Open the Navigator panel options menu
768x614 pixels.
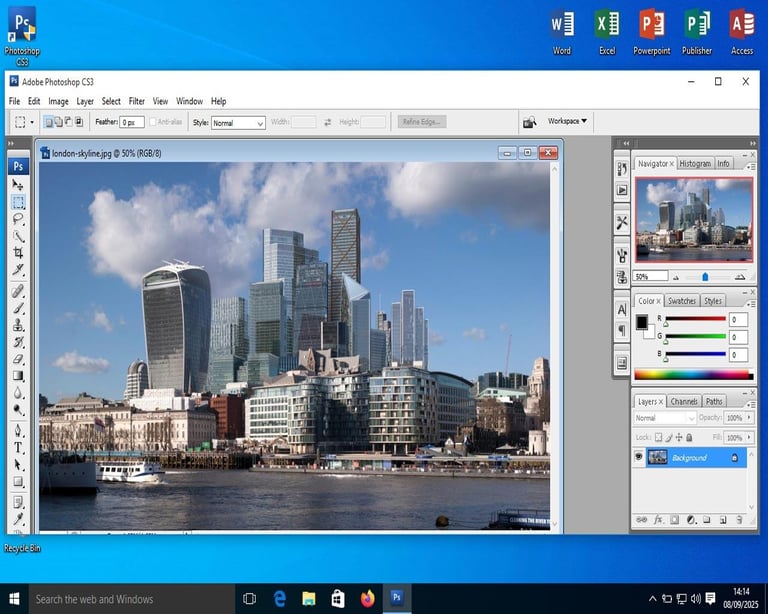751,167
